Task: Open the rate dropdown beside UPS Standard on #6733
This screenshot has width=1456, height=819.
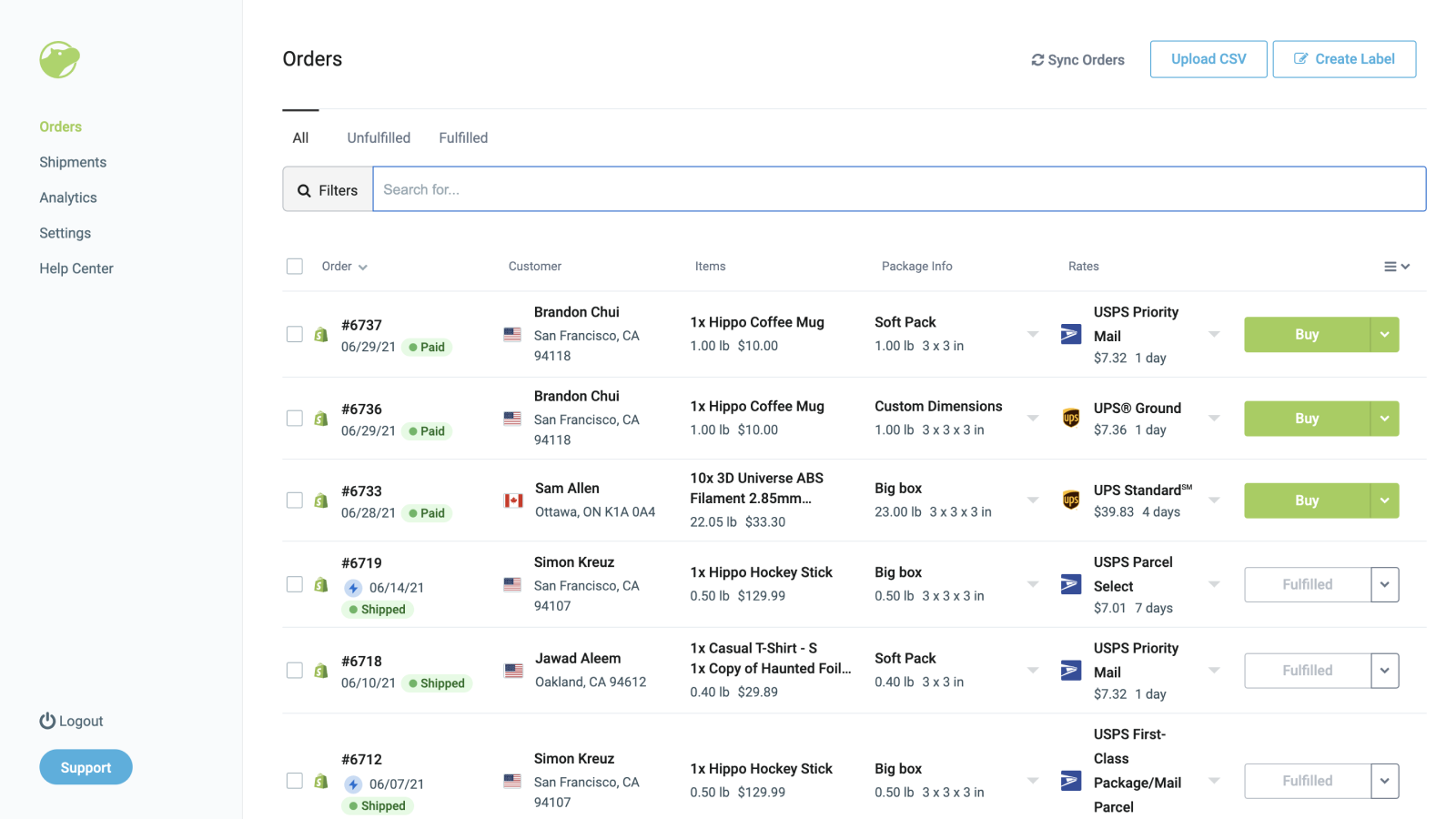Action: (x=1215, y=500)
